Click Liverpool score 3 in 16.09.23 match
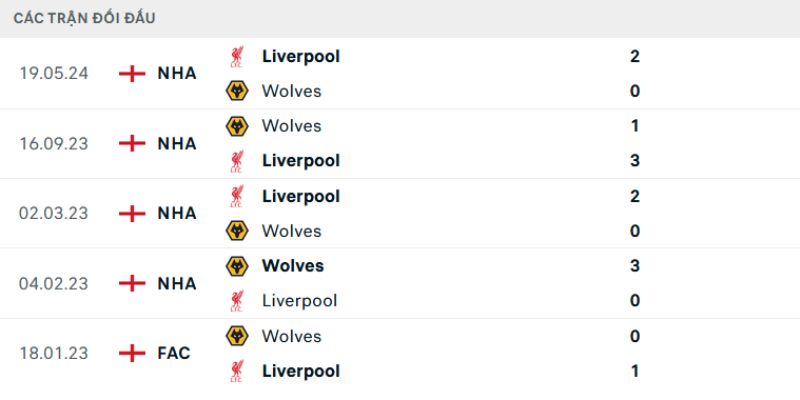Image resolution: width=800 pixels, height=400 pixels. pyautogui.click(x=635, y=161)
